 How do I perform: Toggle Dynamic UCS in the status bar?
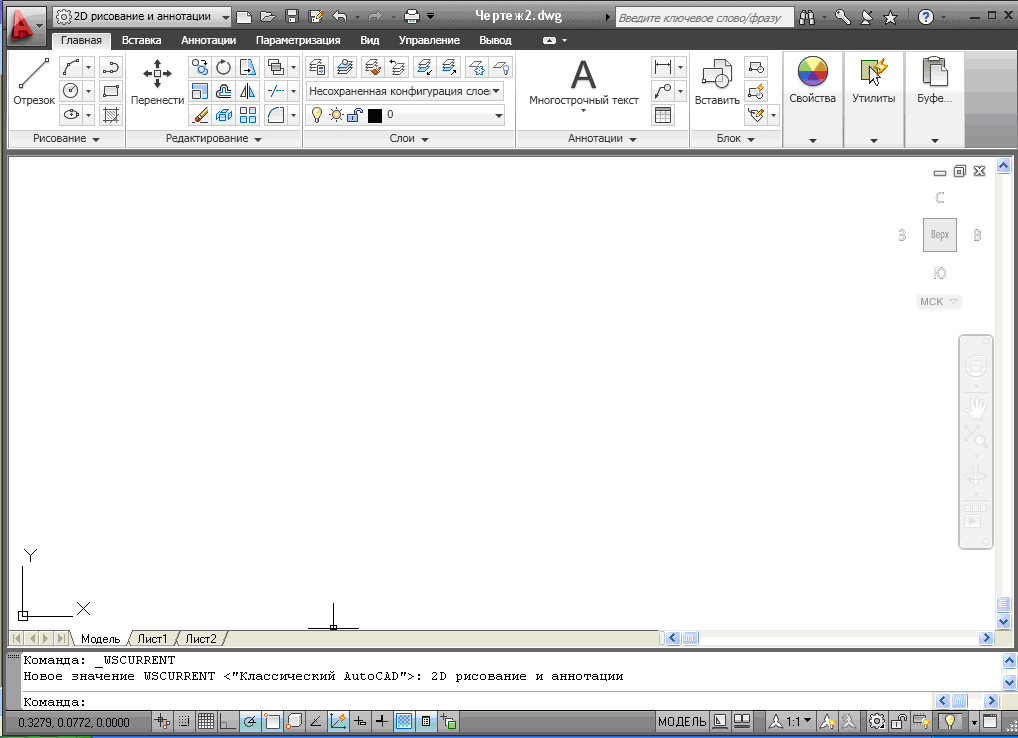pyautogui.click(x=338, y=721)
